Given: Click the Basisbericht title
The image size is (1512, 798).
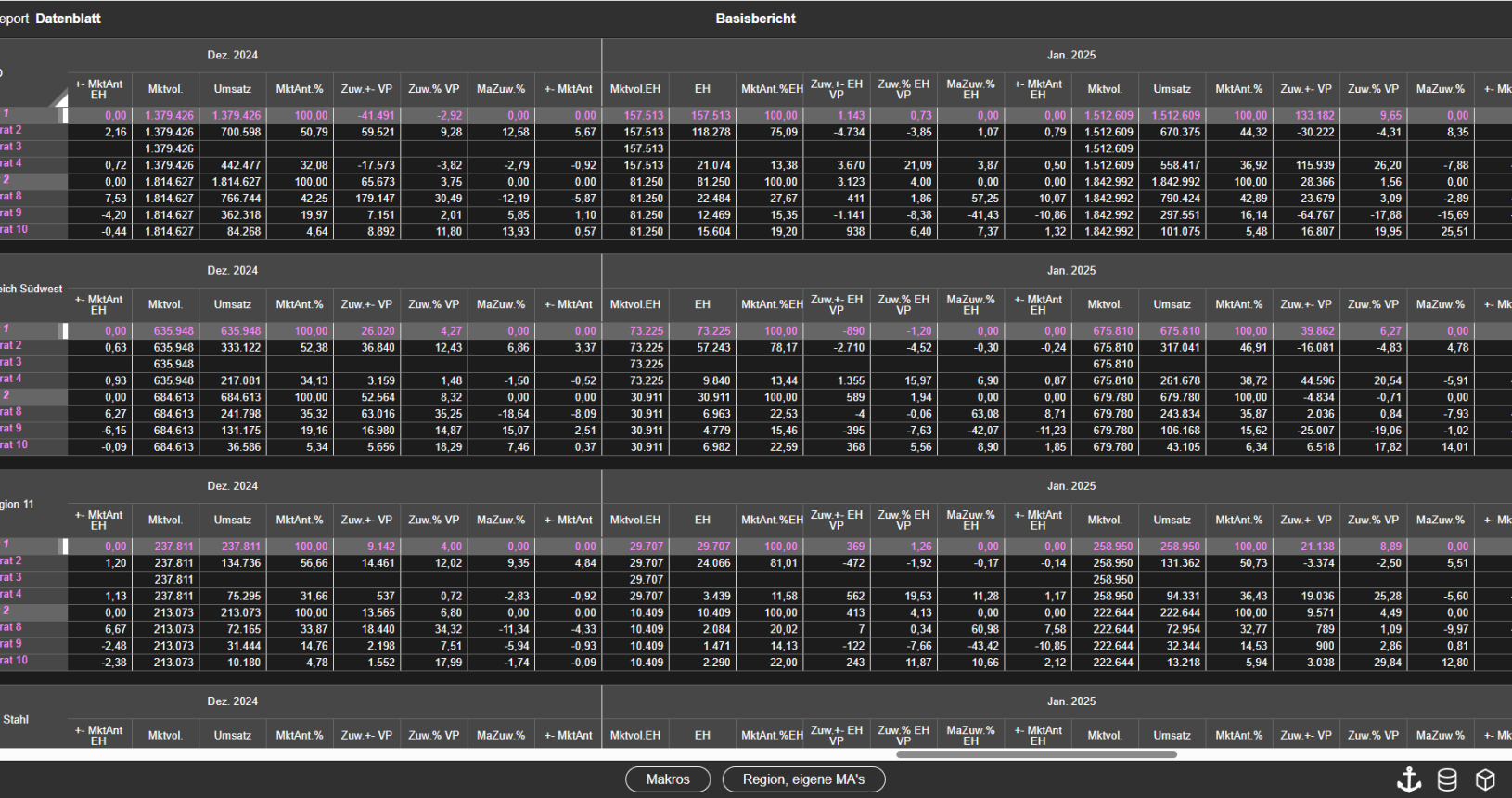Looking at the screenshot, I should tap(756, 19).
